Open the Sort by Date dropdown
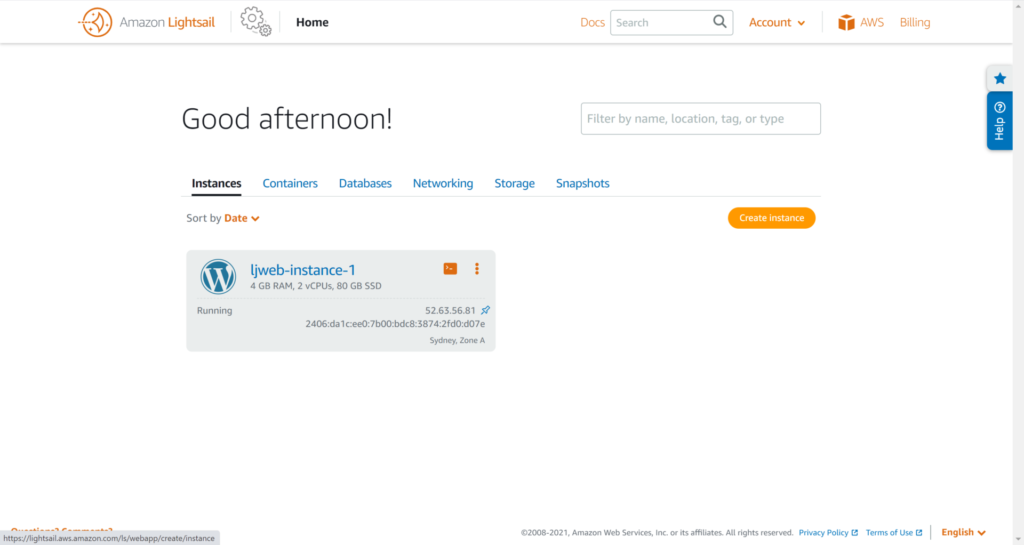The image size is (1024, 545). tap(242, 218)
